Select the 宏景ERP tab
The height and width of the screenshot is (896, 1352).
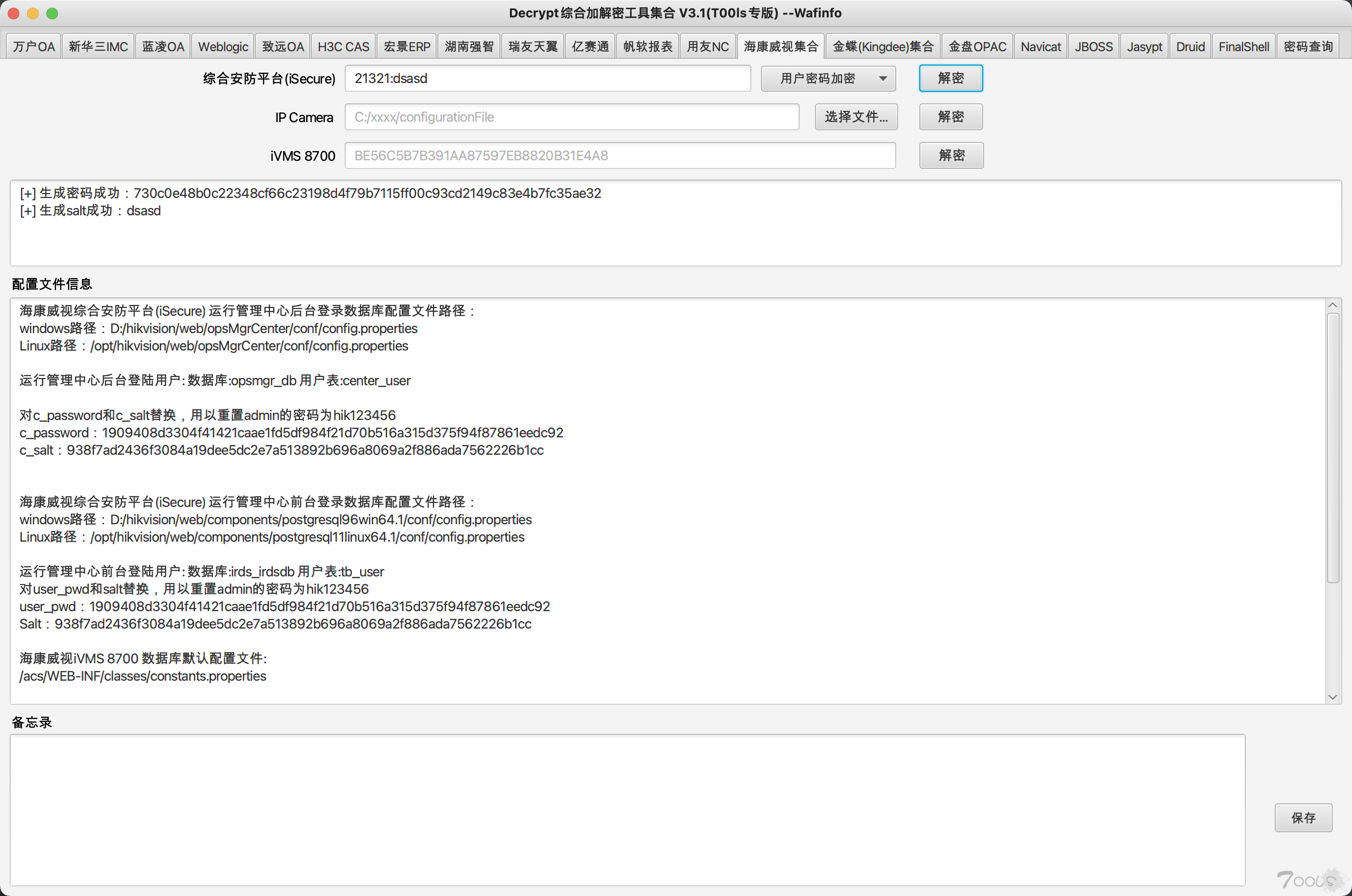(407, 46)
